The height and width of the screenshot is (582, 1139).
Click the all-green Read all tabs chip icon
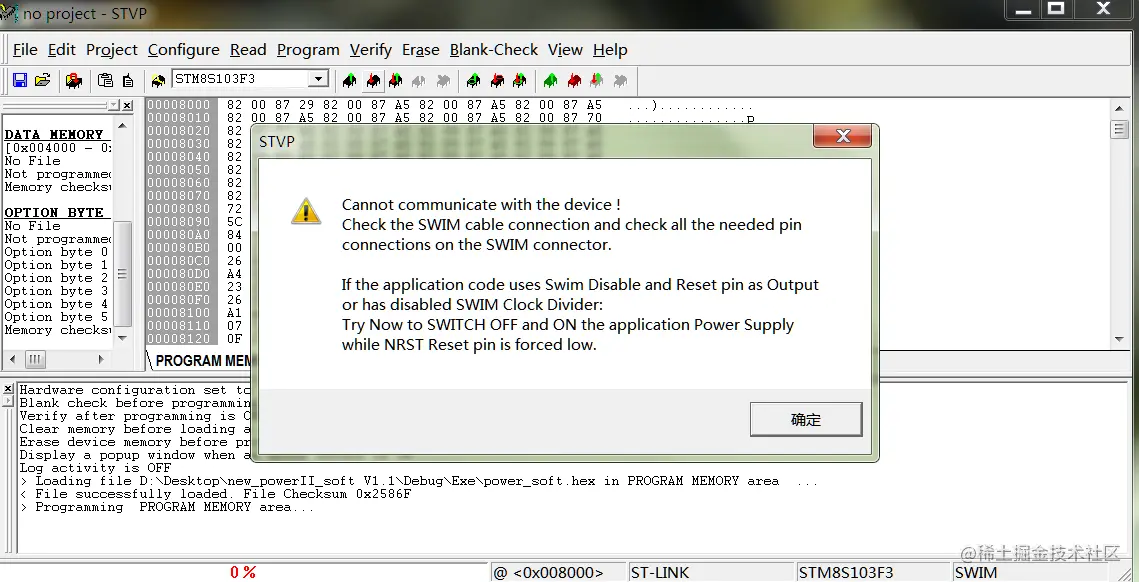point(551,80)
